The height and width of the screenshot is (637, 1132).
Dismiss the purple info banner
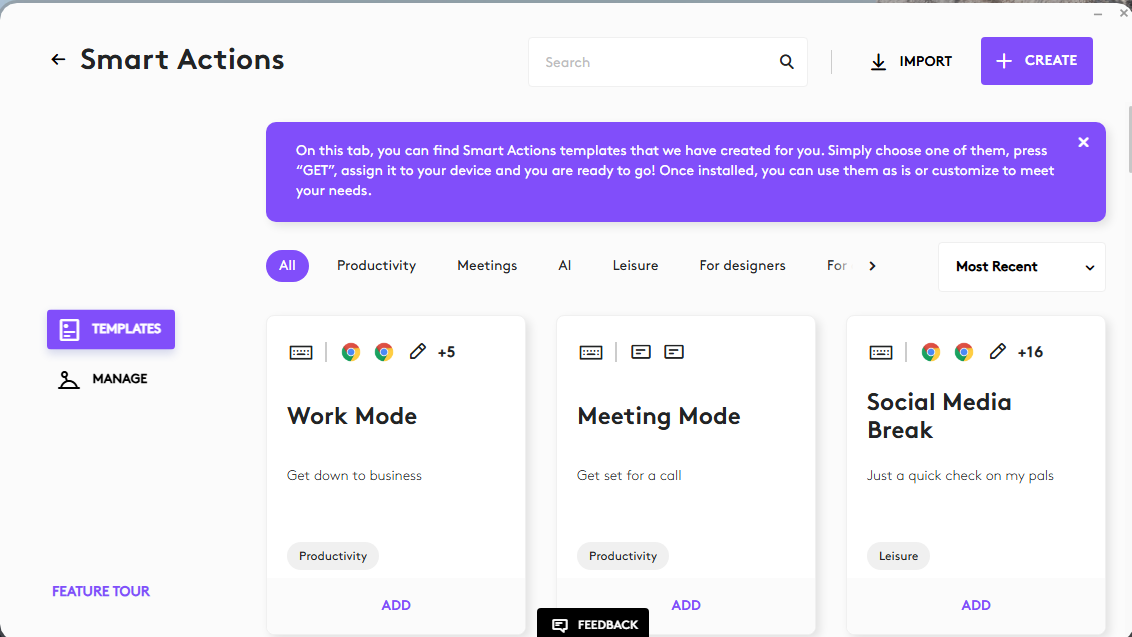click(x=1083, y=142)
